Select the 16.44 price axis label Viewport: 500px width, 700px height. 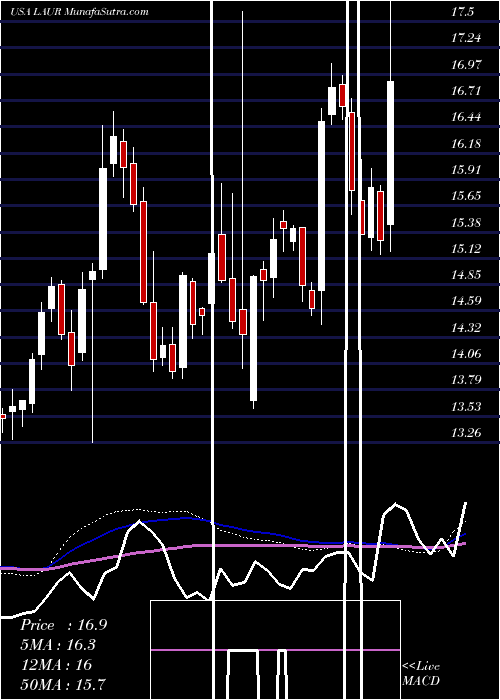(466, 117)
